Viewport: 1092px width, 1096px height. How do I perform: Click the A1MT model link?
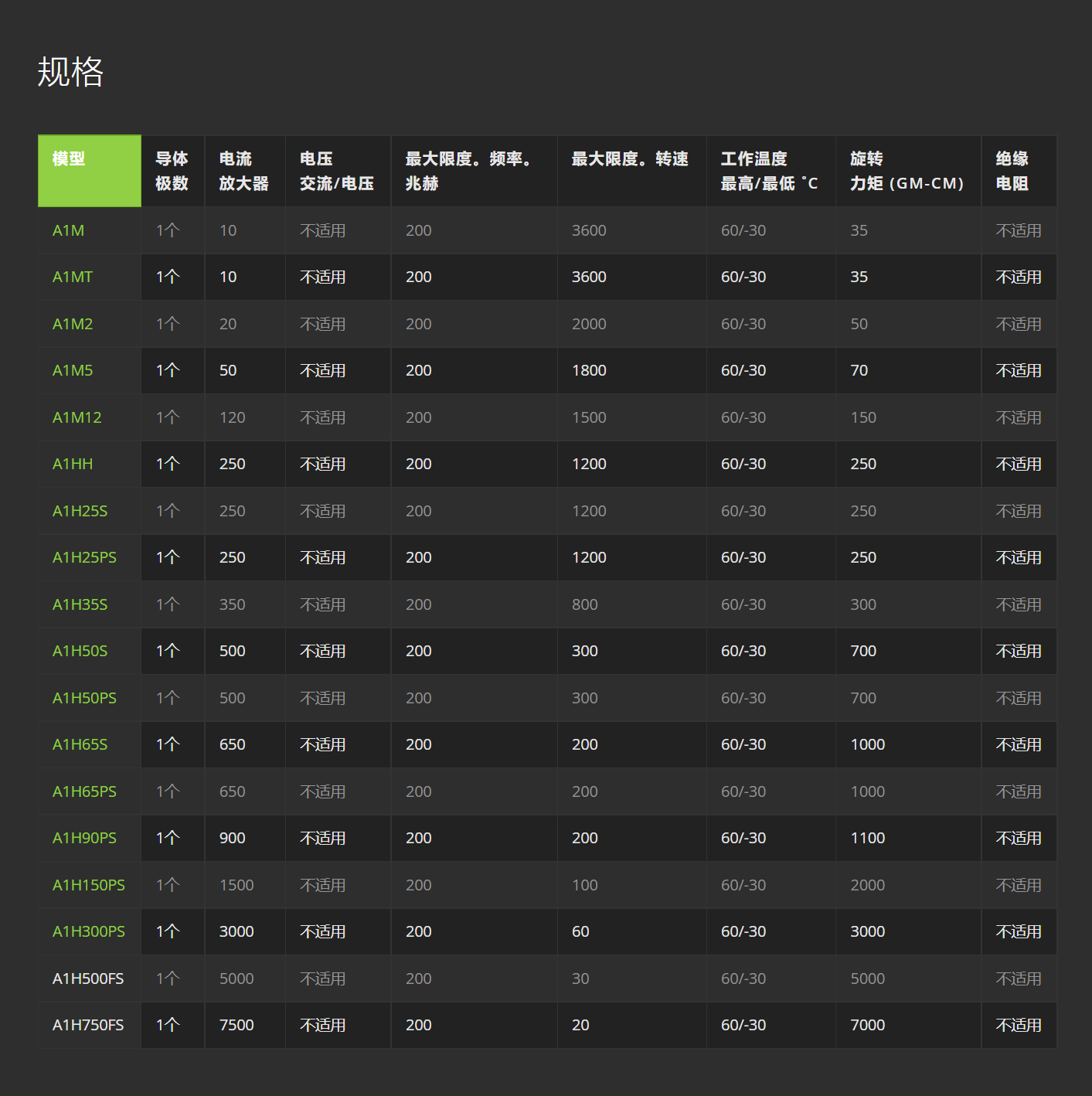coord(72,277)
